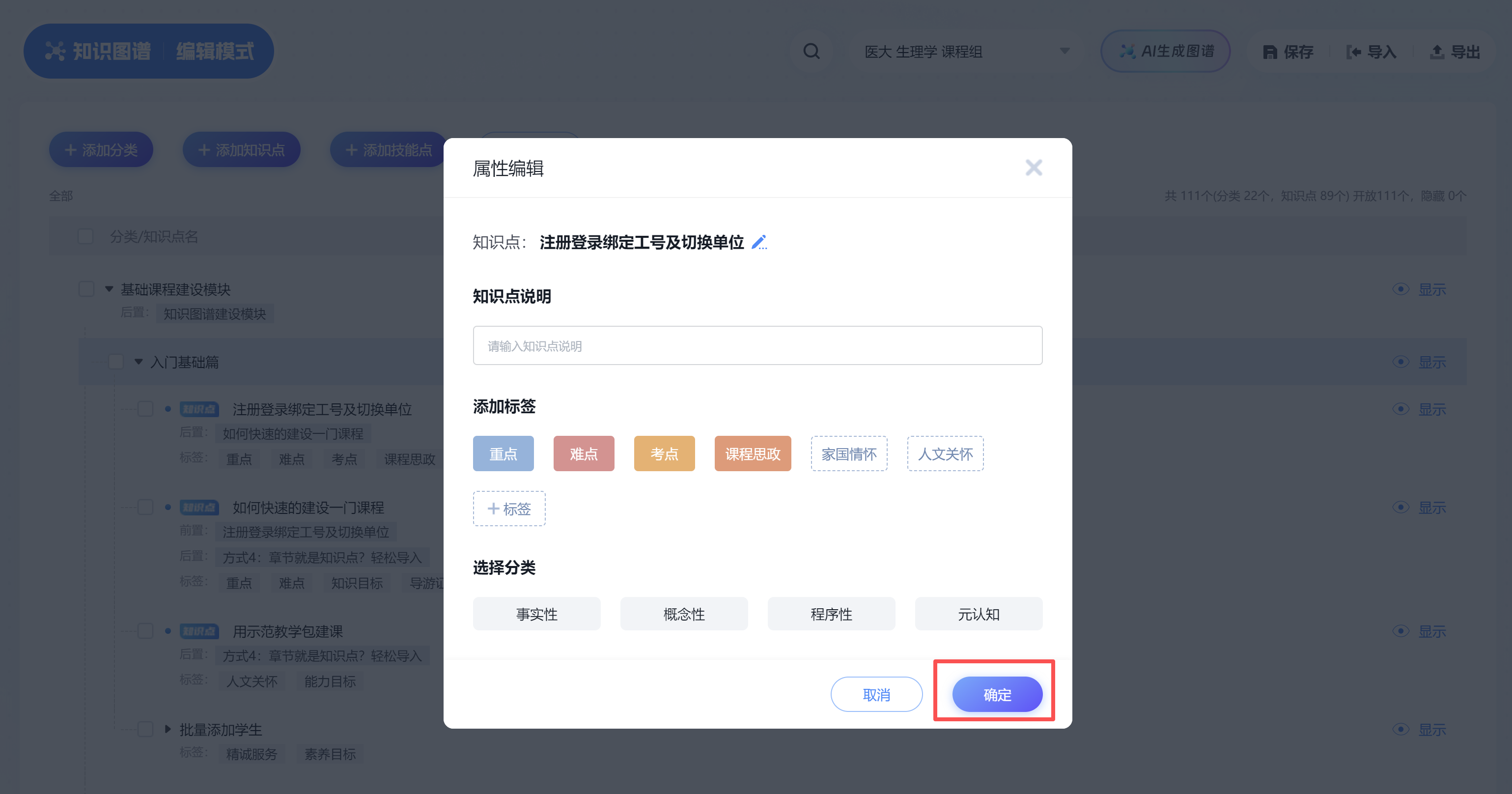Check the 如何快速的建设一门课程 row checkbox
1512x794 pixels.
[145, 507]
